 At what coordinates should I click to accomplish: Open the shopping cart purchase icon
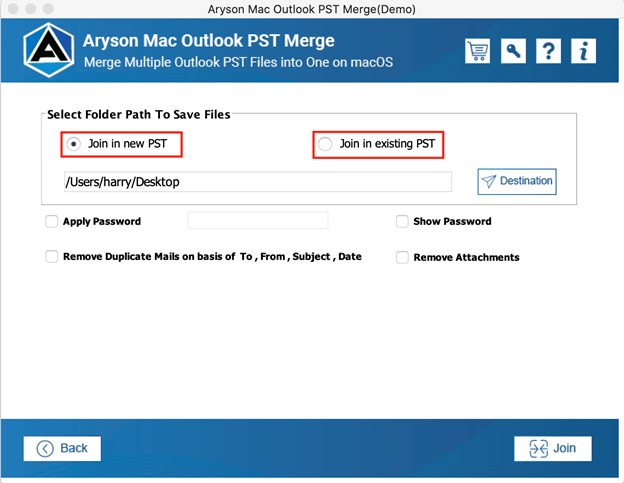point(477,51)
